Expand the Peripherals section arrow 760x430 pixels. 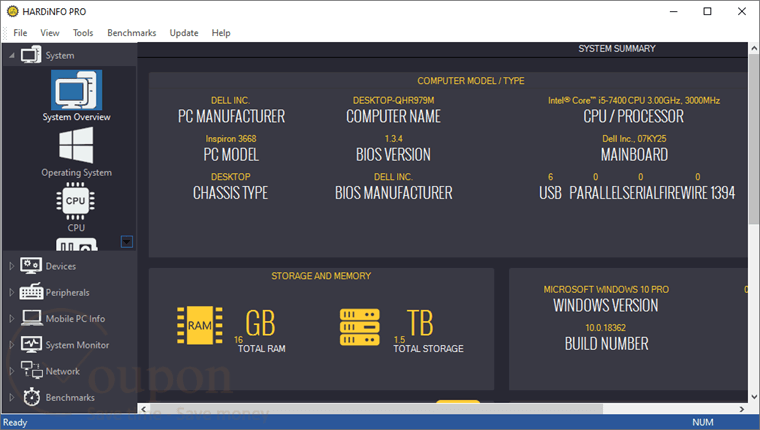12,292
